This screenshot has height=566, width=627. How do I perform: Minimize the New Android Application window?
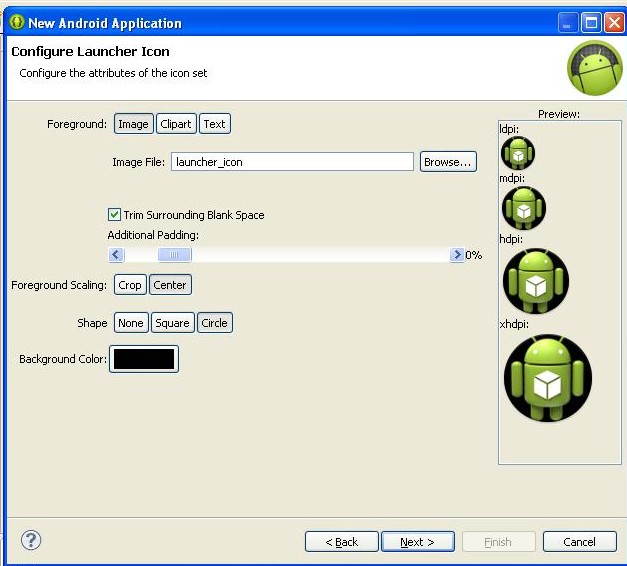568,22
